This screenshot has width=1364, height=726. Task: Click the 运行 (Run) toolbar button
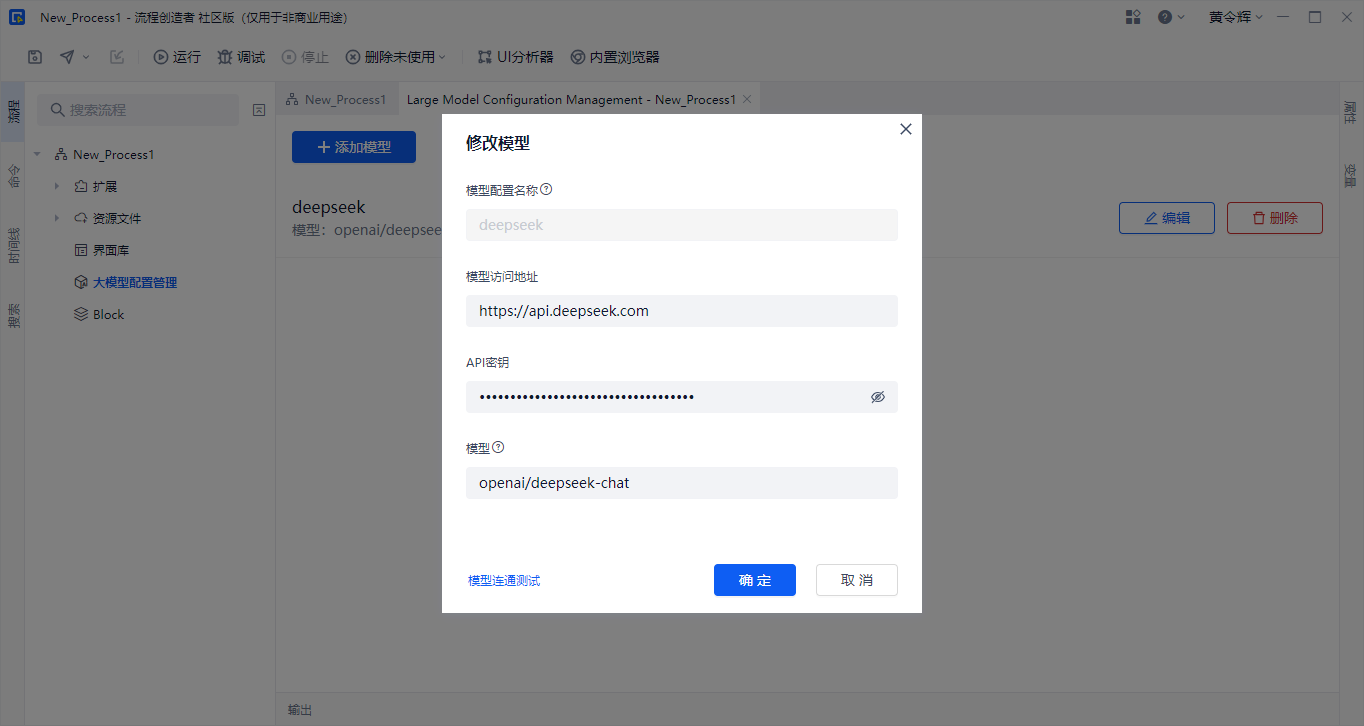[x=177, y=57]
